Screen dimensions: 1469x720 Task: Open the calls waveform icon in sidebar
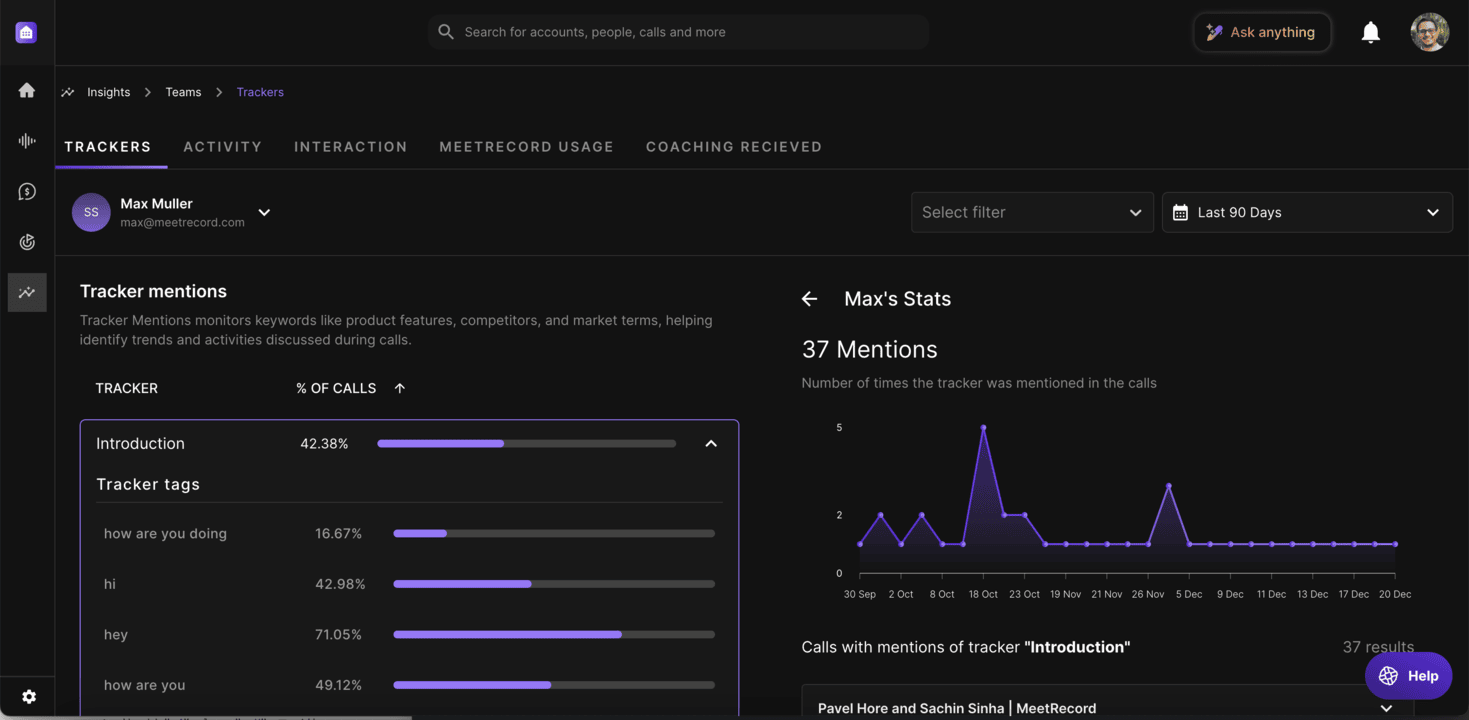pyautogui.click(x=27, y=141)
